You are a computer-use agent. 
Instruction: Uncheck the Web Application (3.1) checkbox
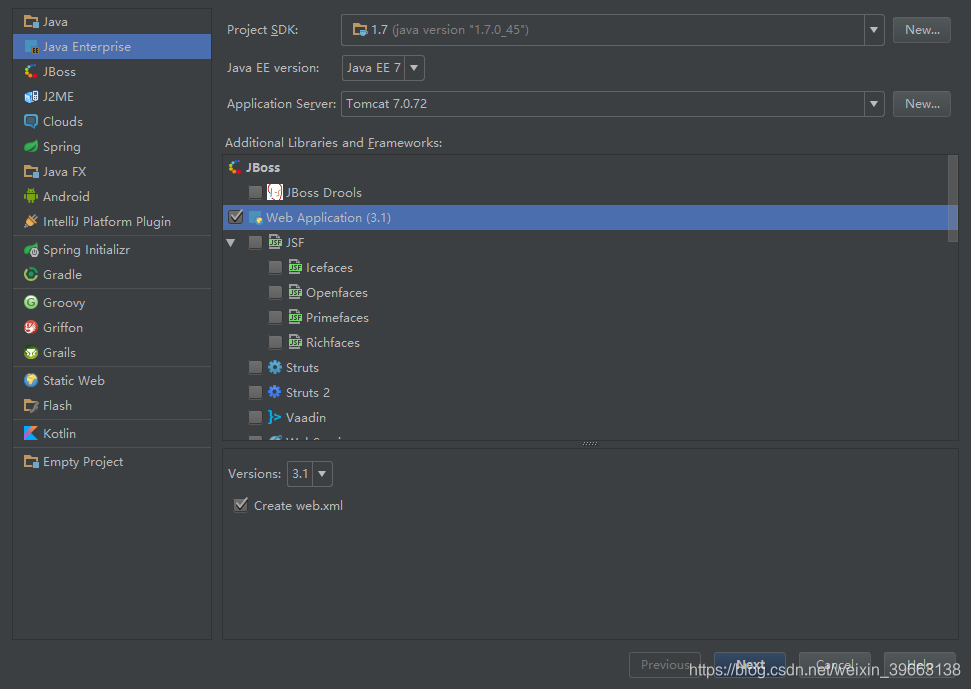(235, 217)
